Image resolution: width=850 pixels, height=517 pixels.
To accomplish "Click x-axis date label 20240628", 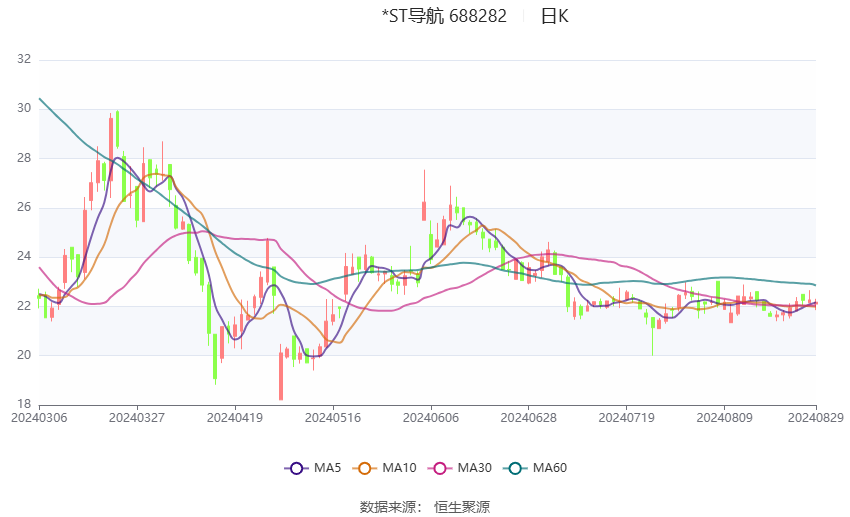I will click(529, 418).
